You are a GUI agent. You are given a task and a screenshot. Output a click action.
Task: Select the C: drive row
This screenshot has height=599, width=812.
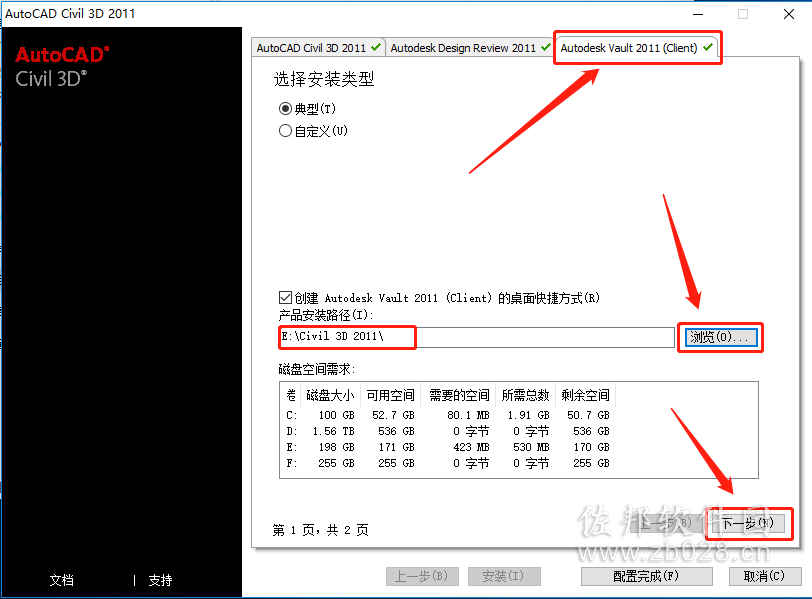(448, 415)
